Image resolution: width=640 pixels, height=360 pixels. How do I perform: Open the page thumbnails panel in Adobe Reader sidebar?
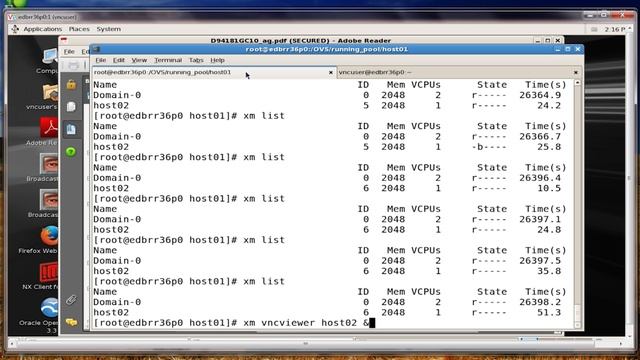71,107
